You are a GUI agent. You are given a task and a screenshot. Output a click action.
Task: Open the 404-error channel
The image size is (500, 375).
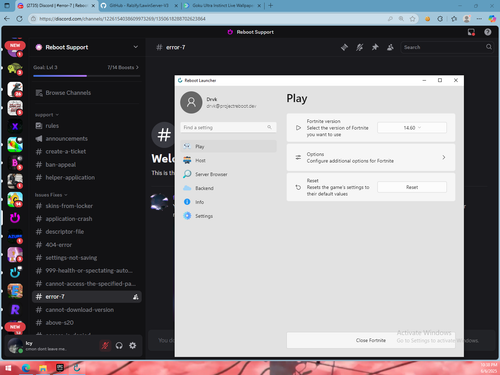(87, 245)
